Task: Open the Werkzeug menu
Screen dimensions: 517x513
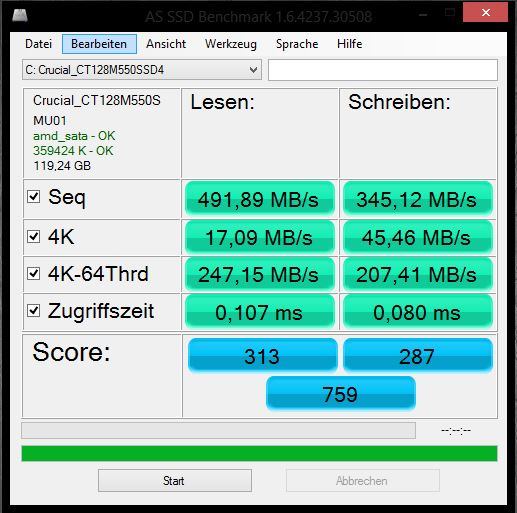Action: pos(231,44)
